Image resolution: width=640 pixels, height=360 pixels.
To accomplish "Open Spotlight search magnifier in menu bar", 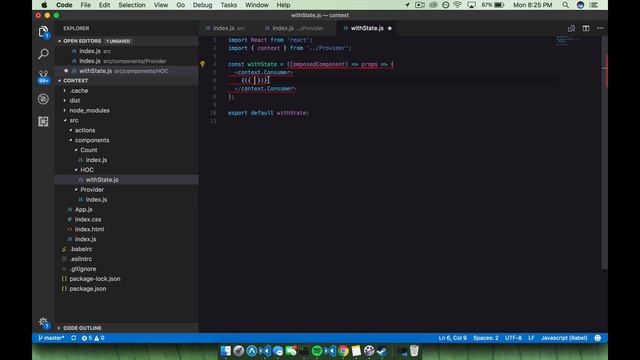I will tap(565, 5).
